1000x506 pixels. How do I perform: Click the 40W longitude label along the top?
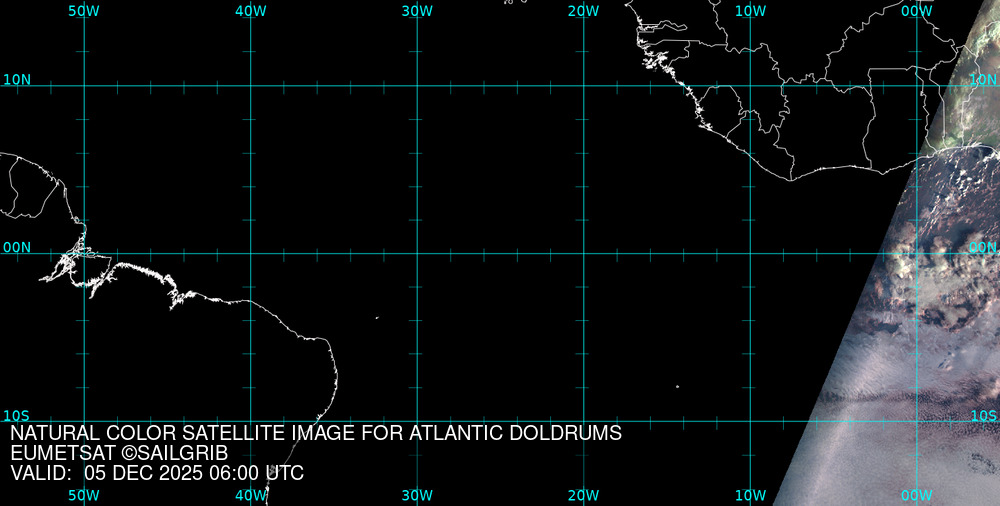coord(250,11)
